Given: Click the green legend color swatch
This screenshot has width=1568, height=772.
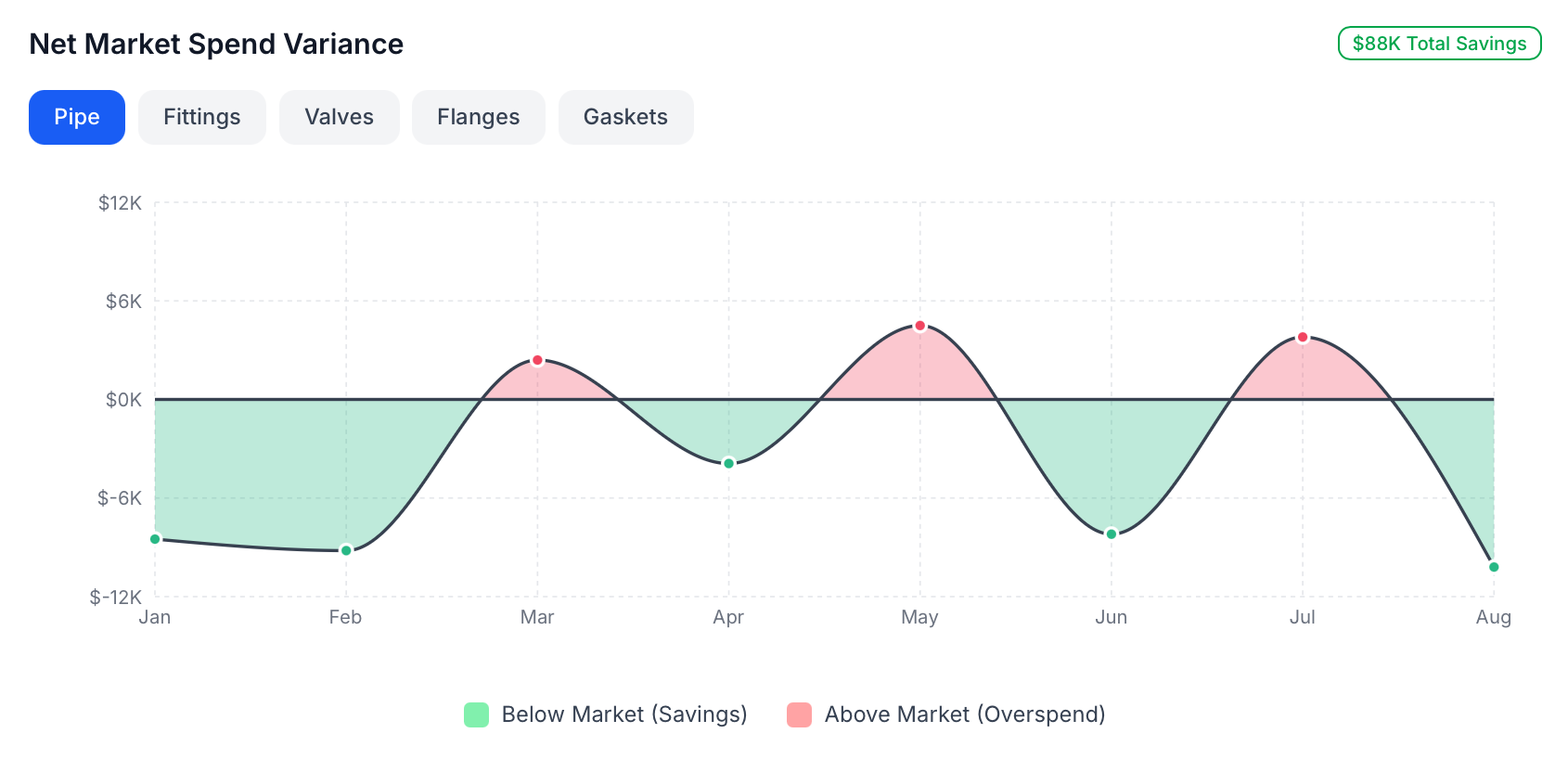Looking at the screenshot, I should tap(475, 714).
